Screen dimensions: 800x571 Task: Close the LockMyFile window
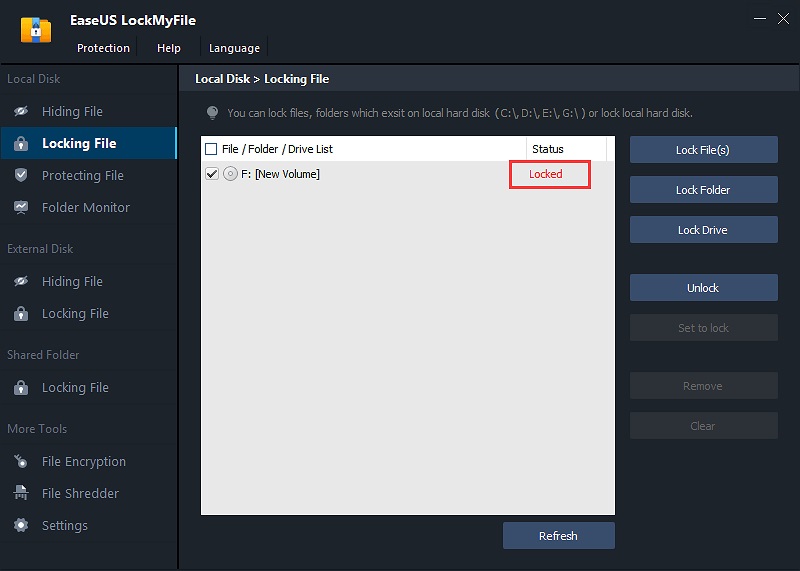point(783,19)
